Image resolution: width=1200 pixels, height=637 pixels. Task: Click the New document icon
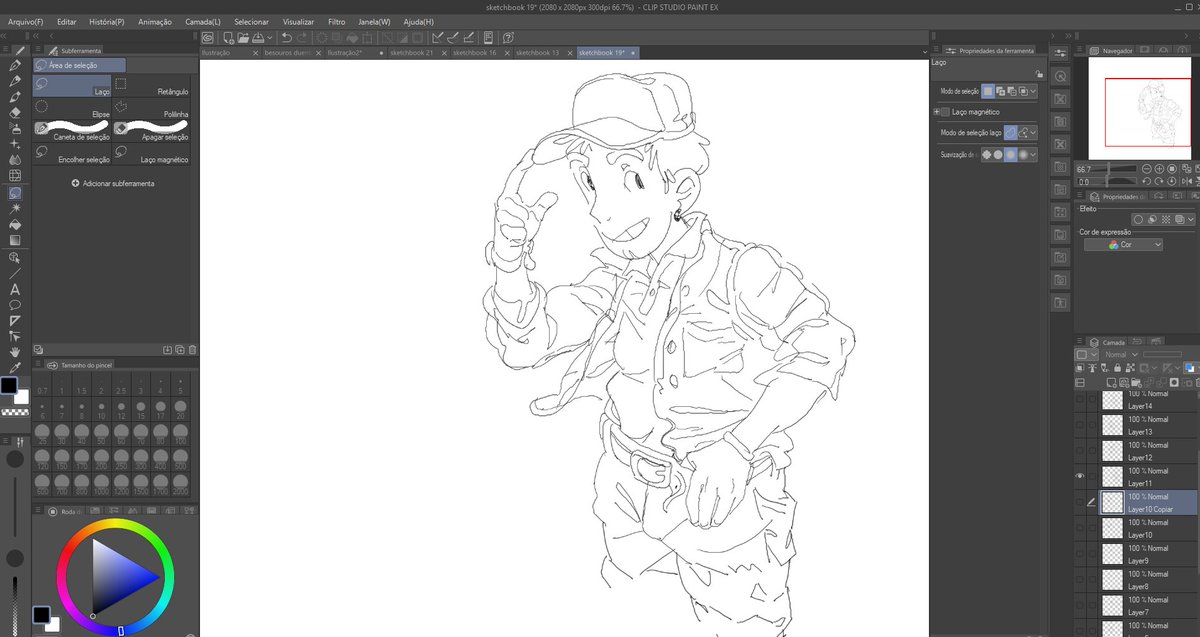point(228,38)
